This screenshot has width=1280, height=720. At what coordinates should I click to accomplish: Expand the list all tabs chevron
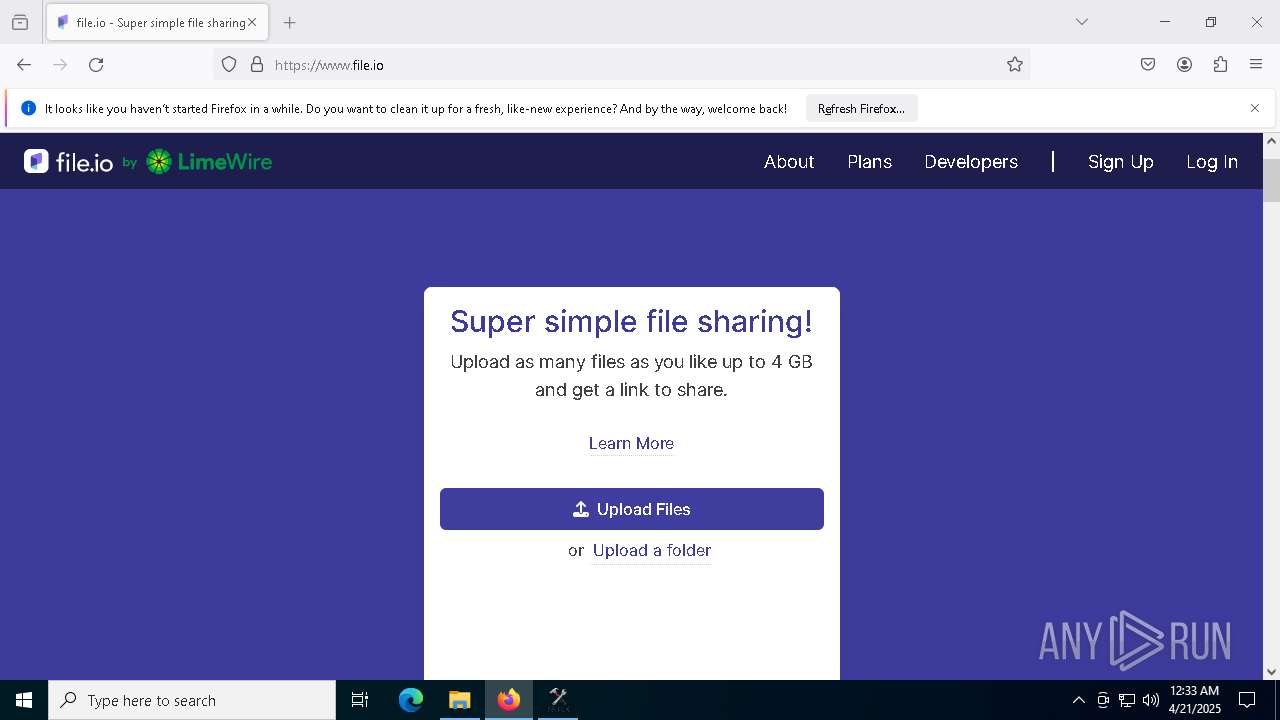(1081, 22)
